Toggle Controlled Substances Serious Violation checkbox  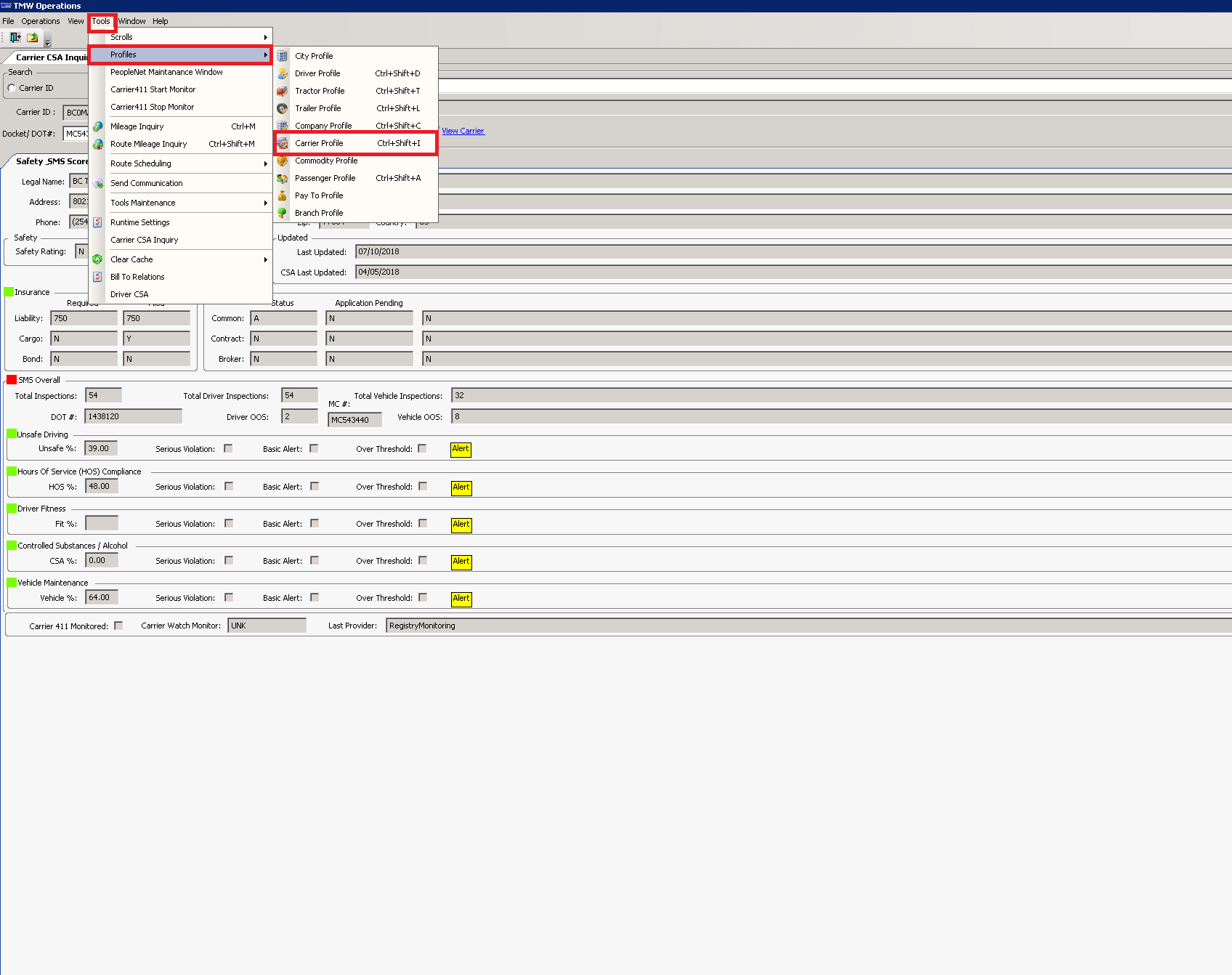(x=229, y=560)
